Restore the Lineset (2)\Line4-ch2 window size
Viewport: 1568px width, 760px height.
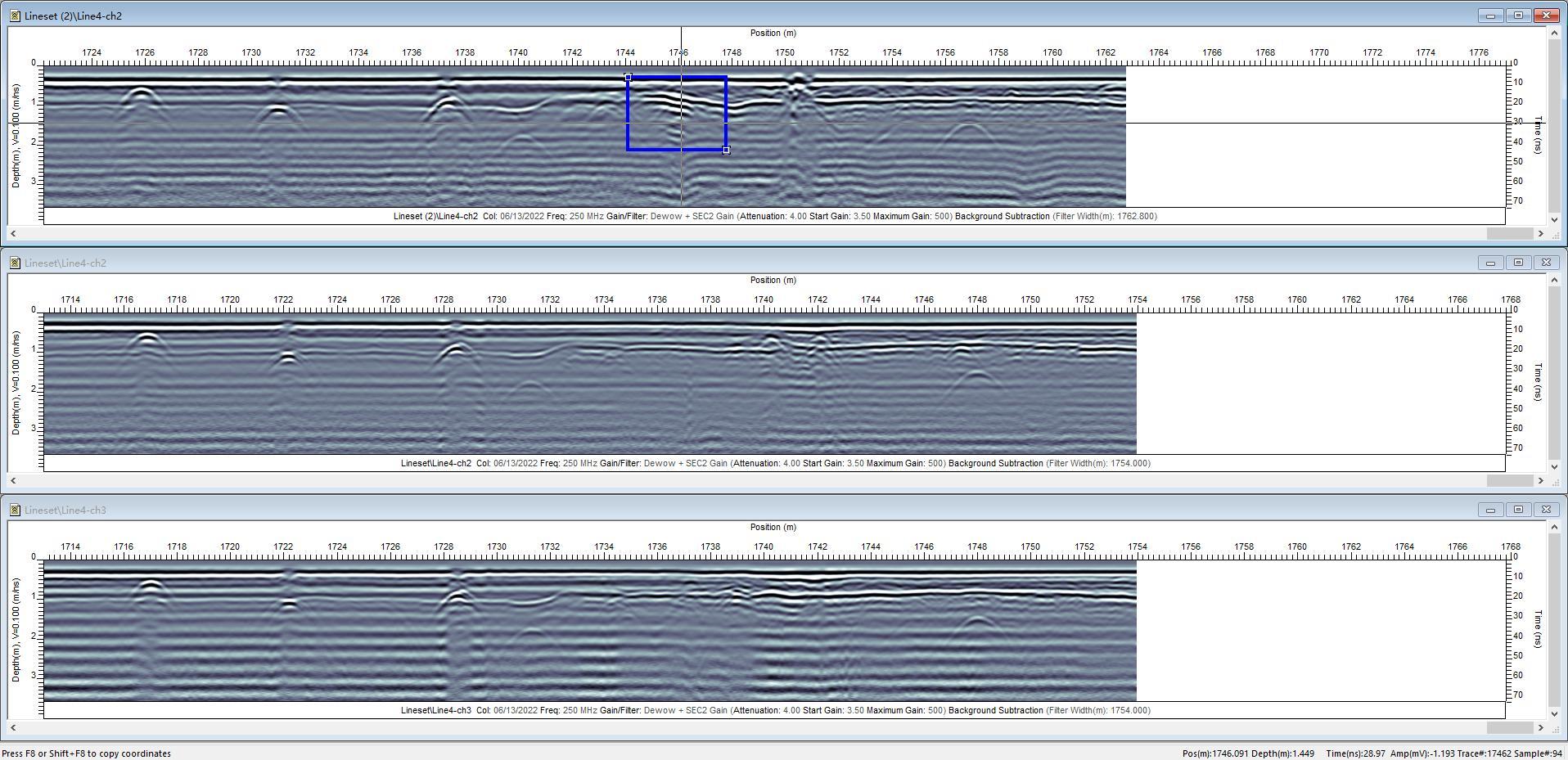point(1518,16)
